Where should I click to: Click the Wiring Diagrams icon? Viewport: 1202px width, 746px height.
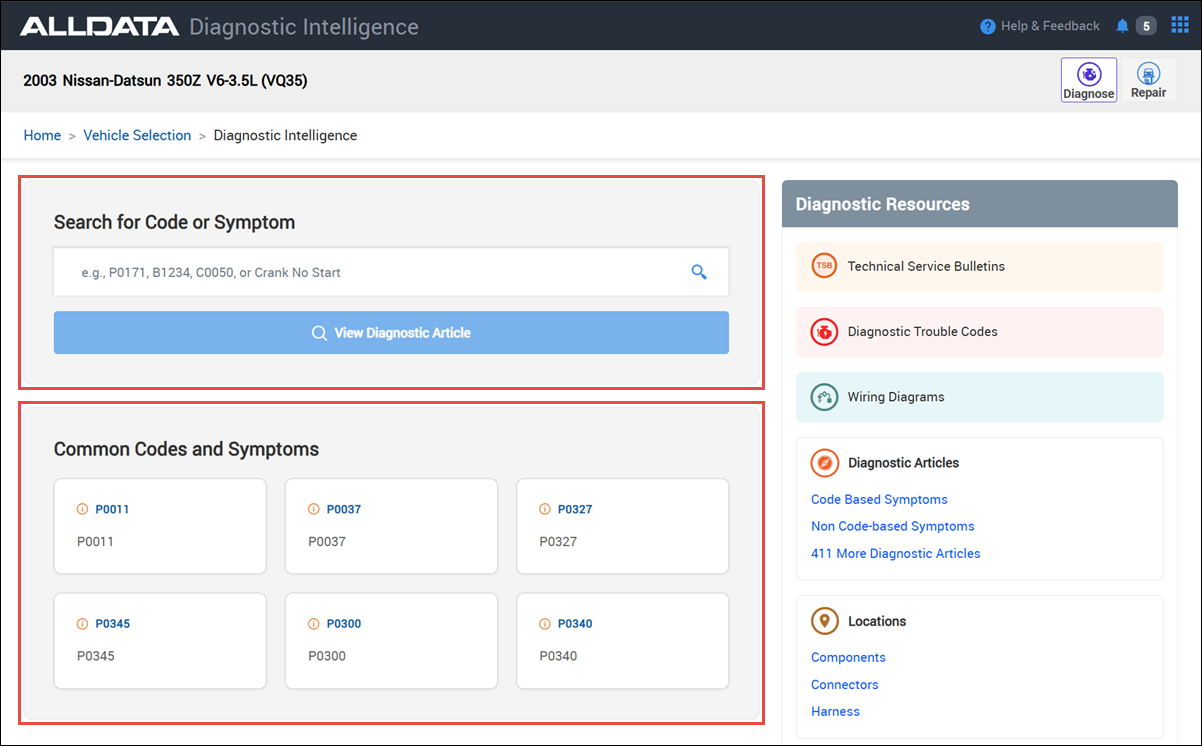[x=823, y=396]
